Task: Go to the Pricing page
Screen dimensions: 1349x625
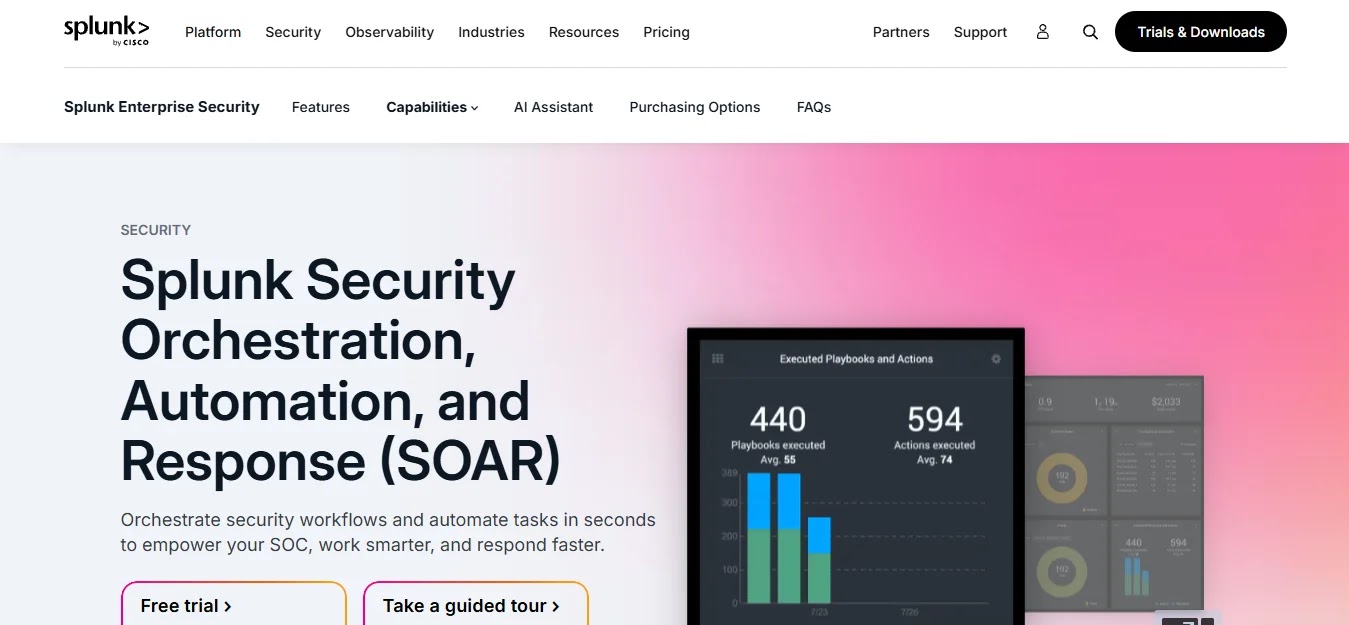Action: coord(666,32)
